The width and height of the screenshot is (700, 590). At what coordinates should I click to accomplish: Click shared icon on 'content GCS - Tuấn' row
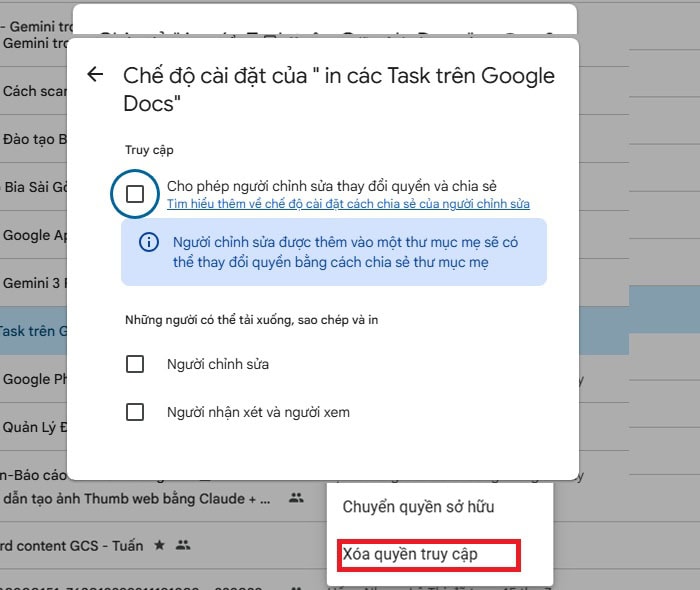click(183, 545)
